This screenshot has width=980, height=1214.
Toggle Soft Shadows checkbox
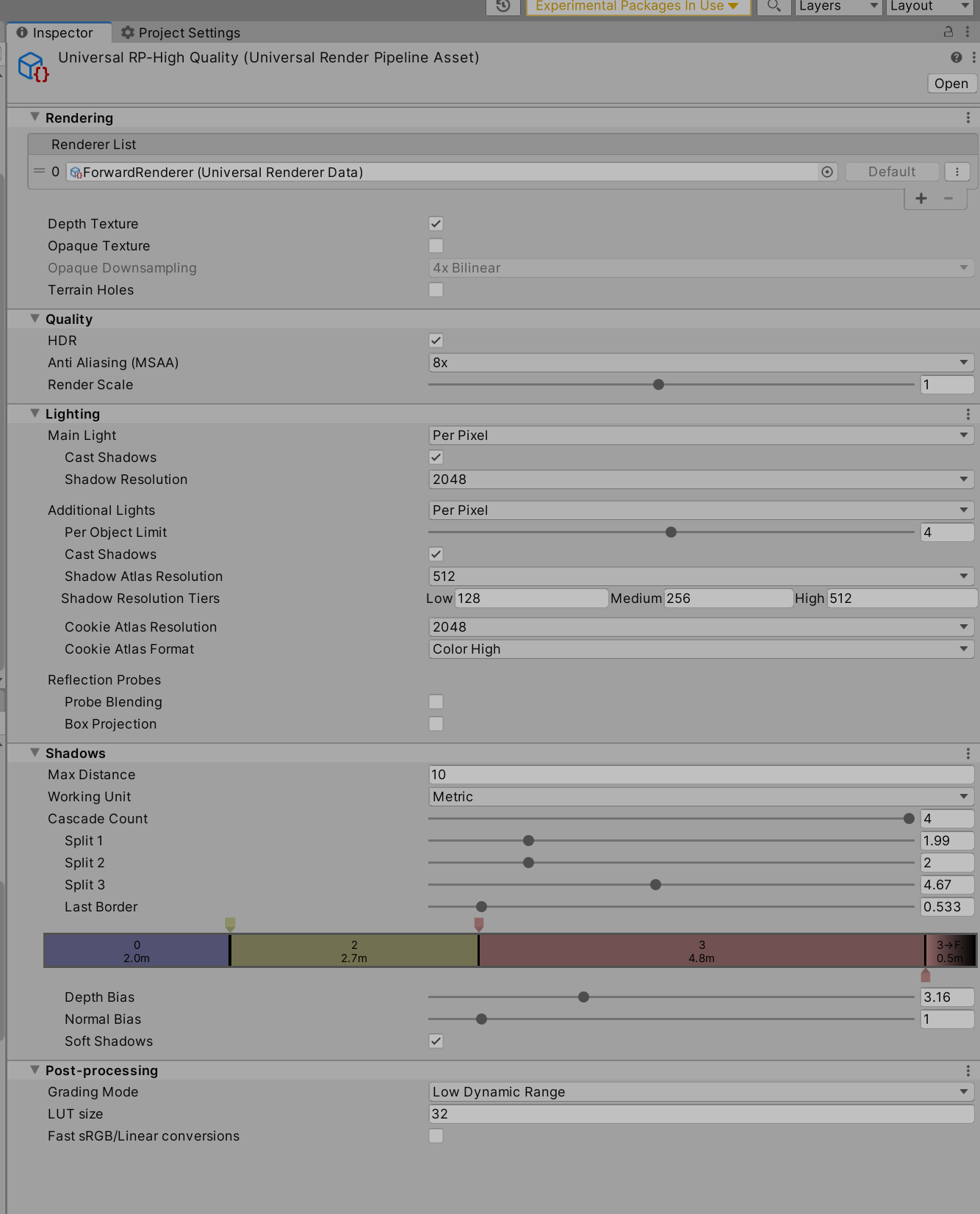tap(436, 1041)
